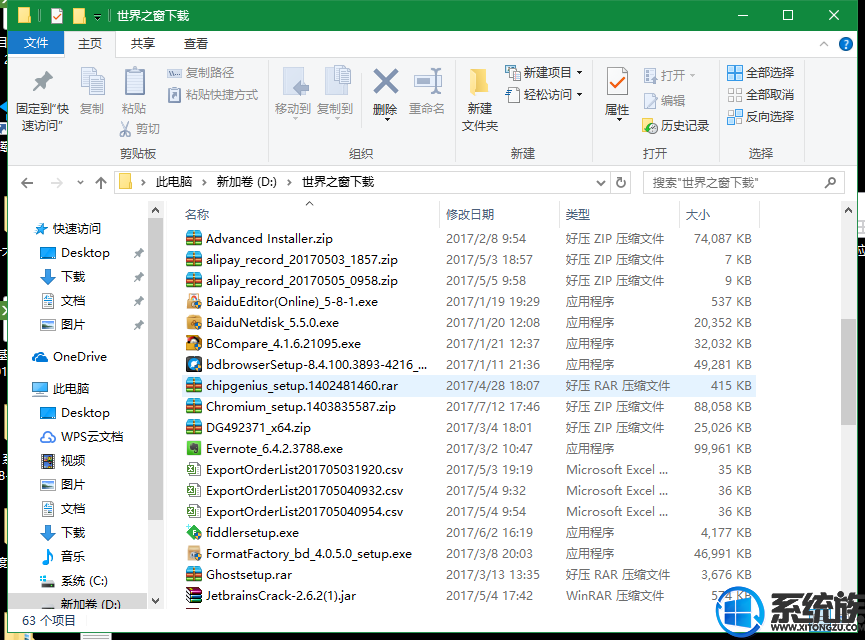Open the 文件 File tab

36,43
